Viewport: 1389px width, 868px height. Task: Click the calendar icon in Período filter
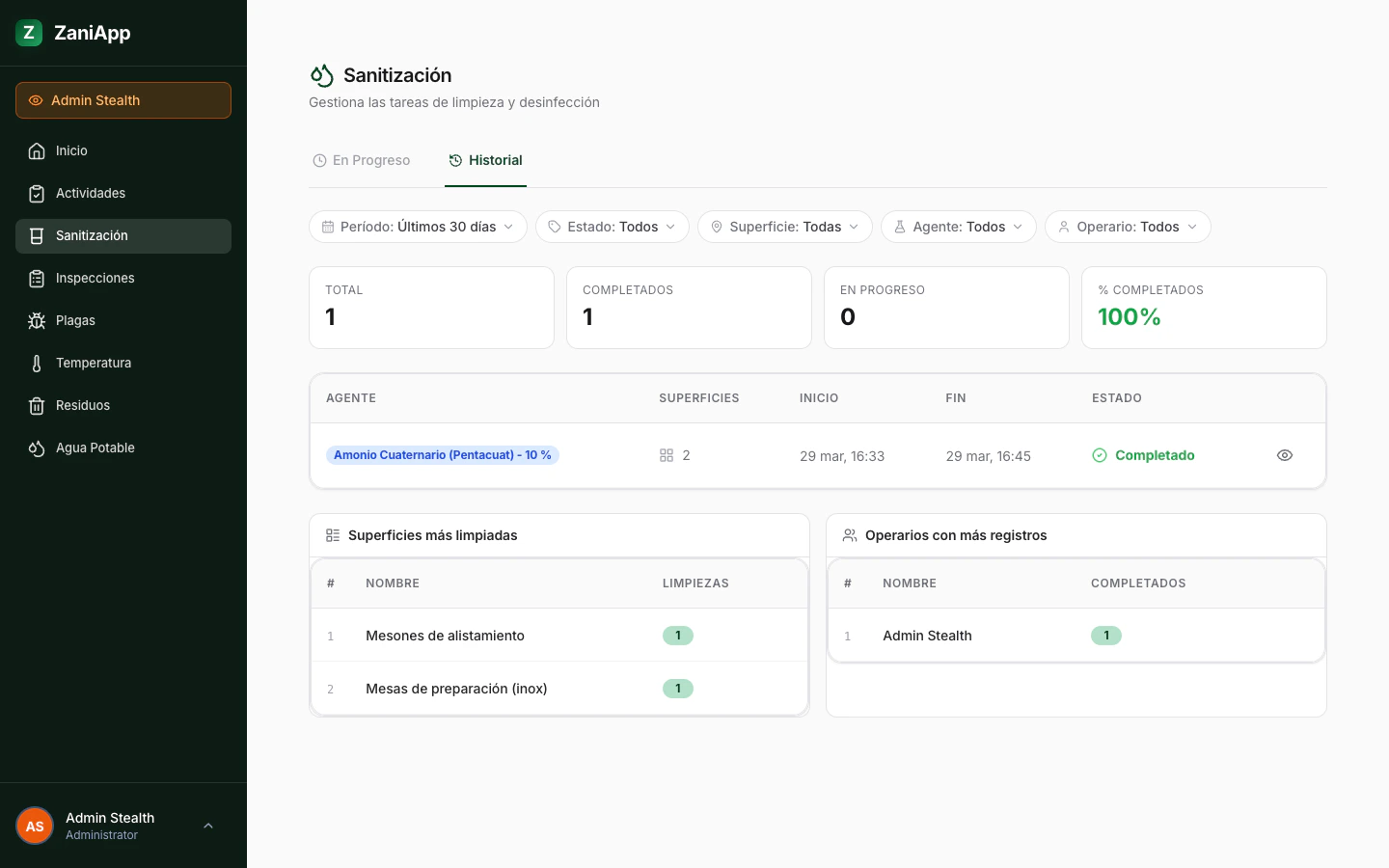coord(328,227)
